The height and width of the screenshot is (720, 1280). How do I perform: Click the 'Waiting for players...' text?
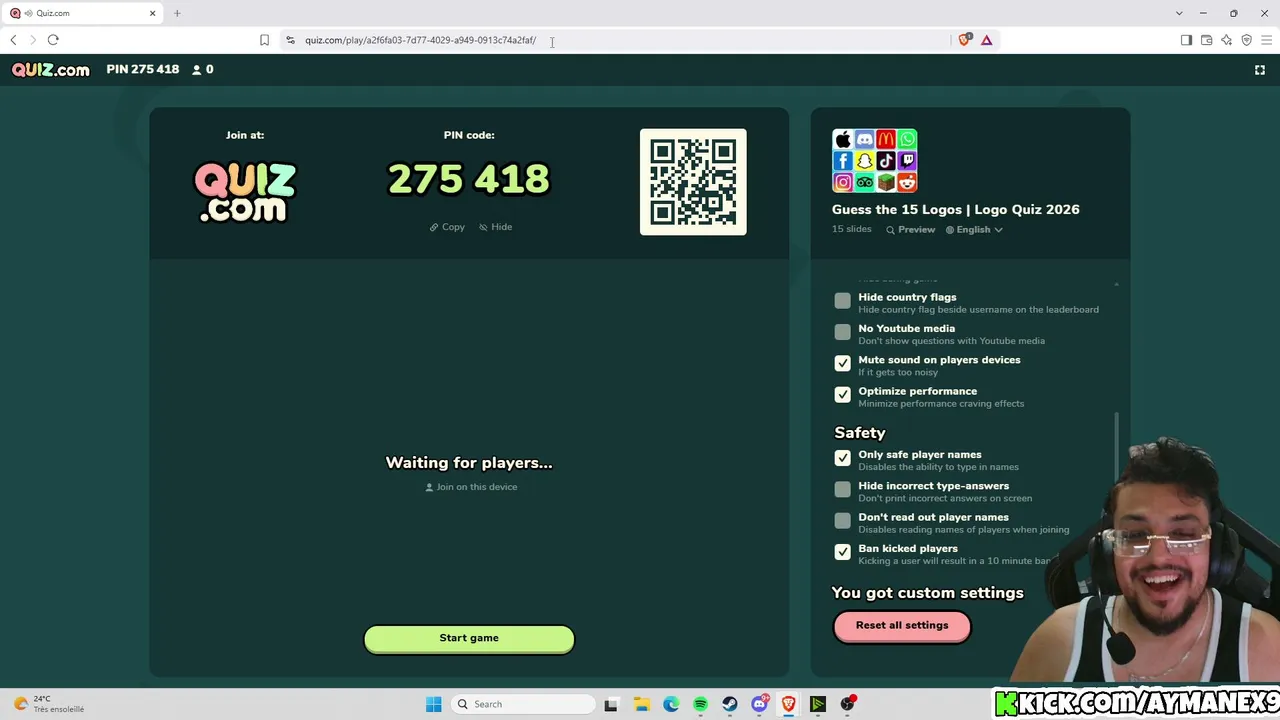(469, 463)
